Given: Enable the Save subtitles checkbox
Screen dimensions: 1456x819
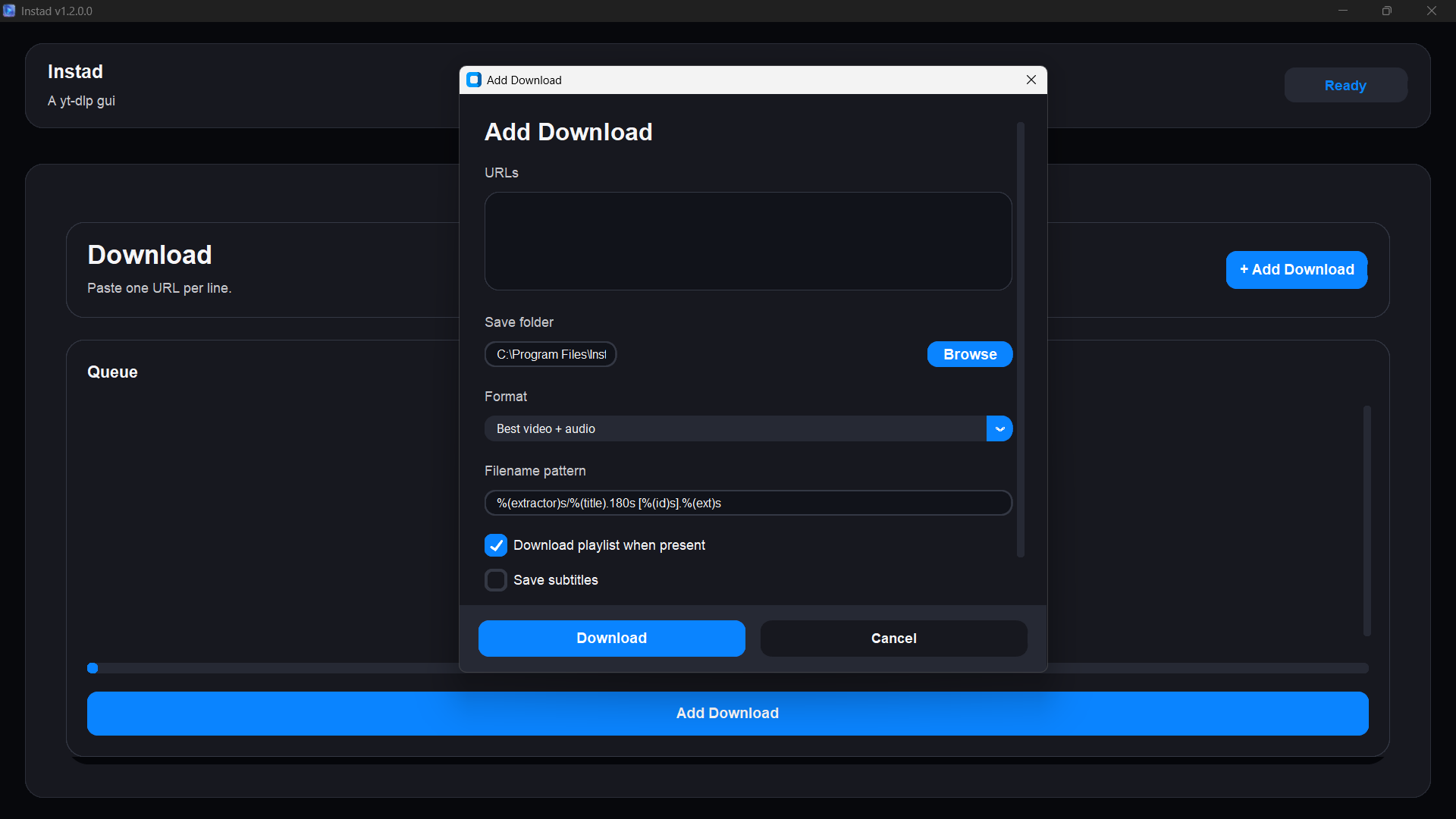Looking at the screenshot, I should 496,580.
